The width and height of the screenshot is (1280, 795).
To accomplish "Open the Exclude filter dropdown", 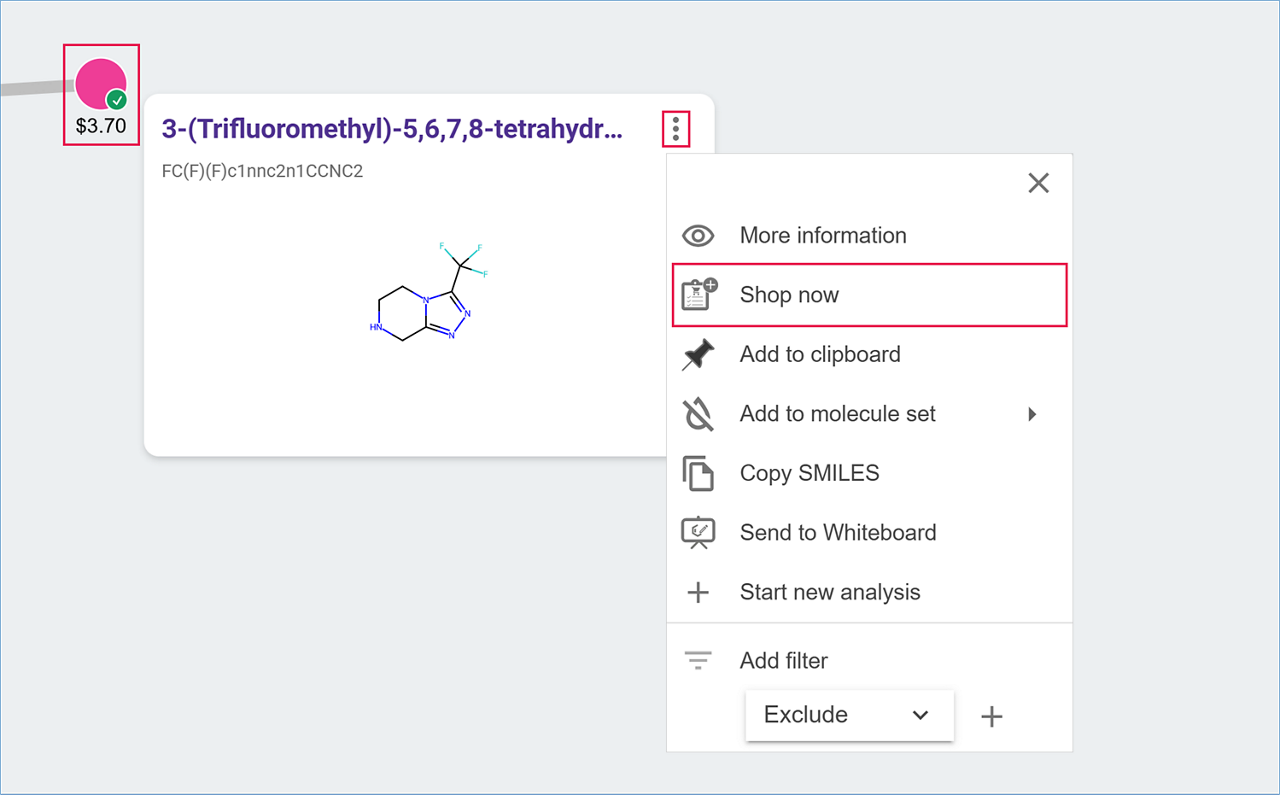I will click(849, 715).
